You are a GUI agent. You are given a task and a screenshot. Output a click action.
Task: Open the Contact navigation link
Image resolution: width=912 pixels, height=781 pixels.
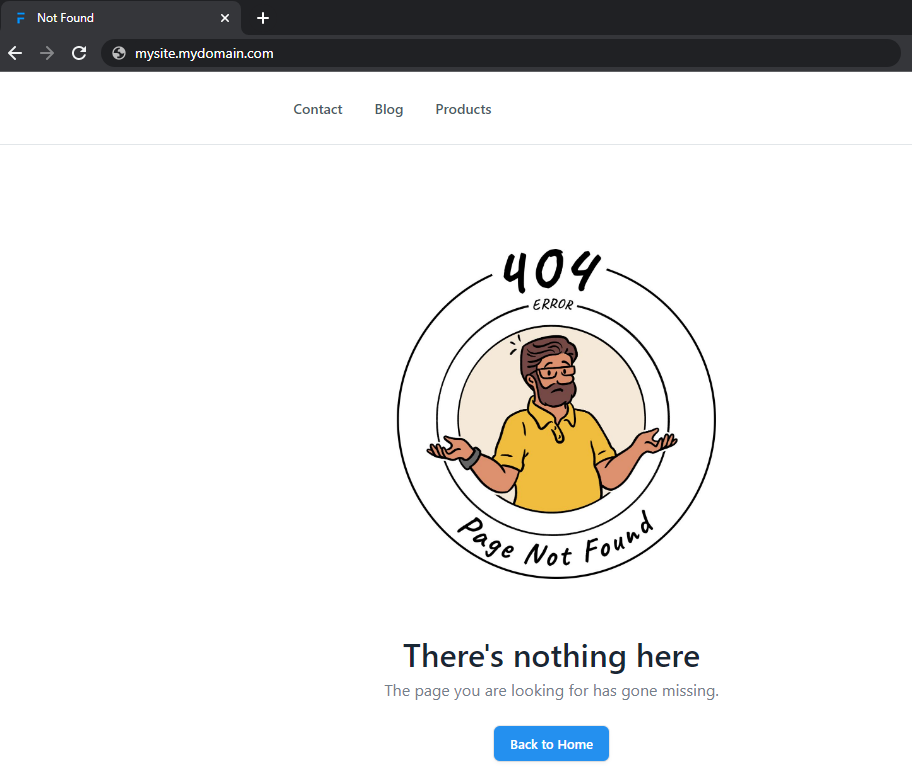click(x=318, y=109)
